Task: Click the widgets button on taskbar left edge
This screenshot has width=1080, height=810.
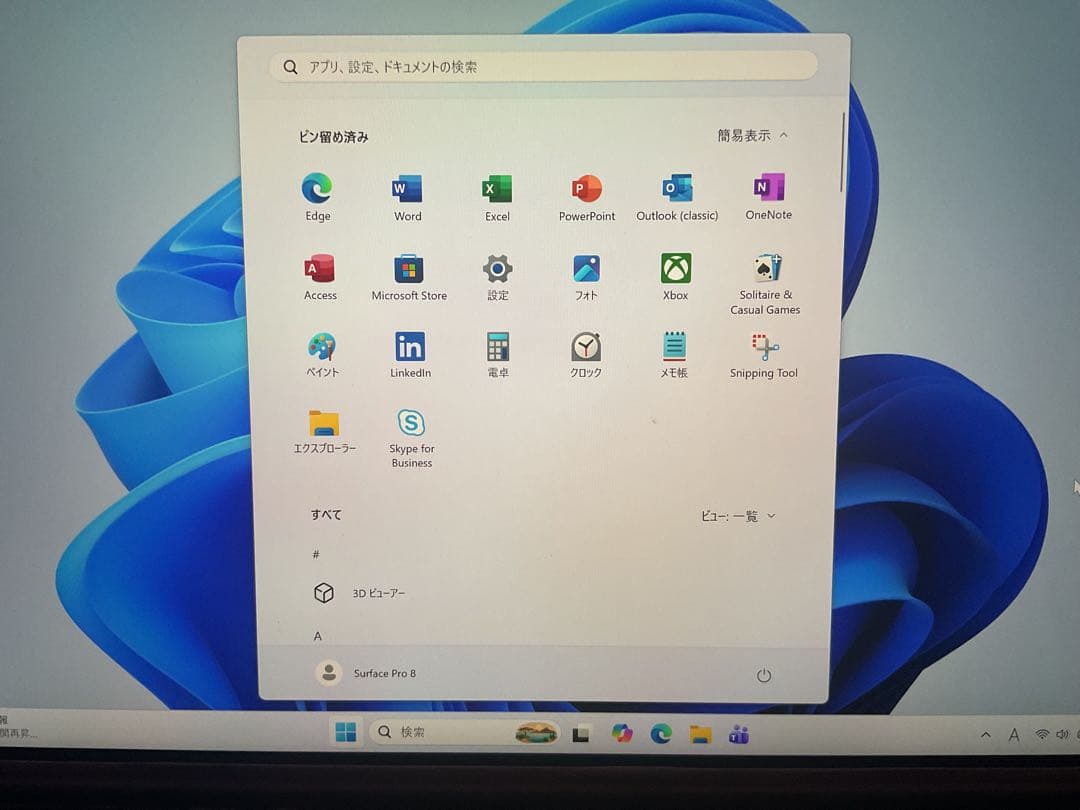Action: [x=19, y=727]
